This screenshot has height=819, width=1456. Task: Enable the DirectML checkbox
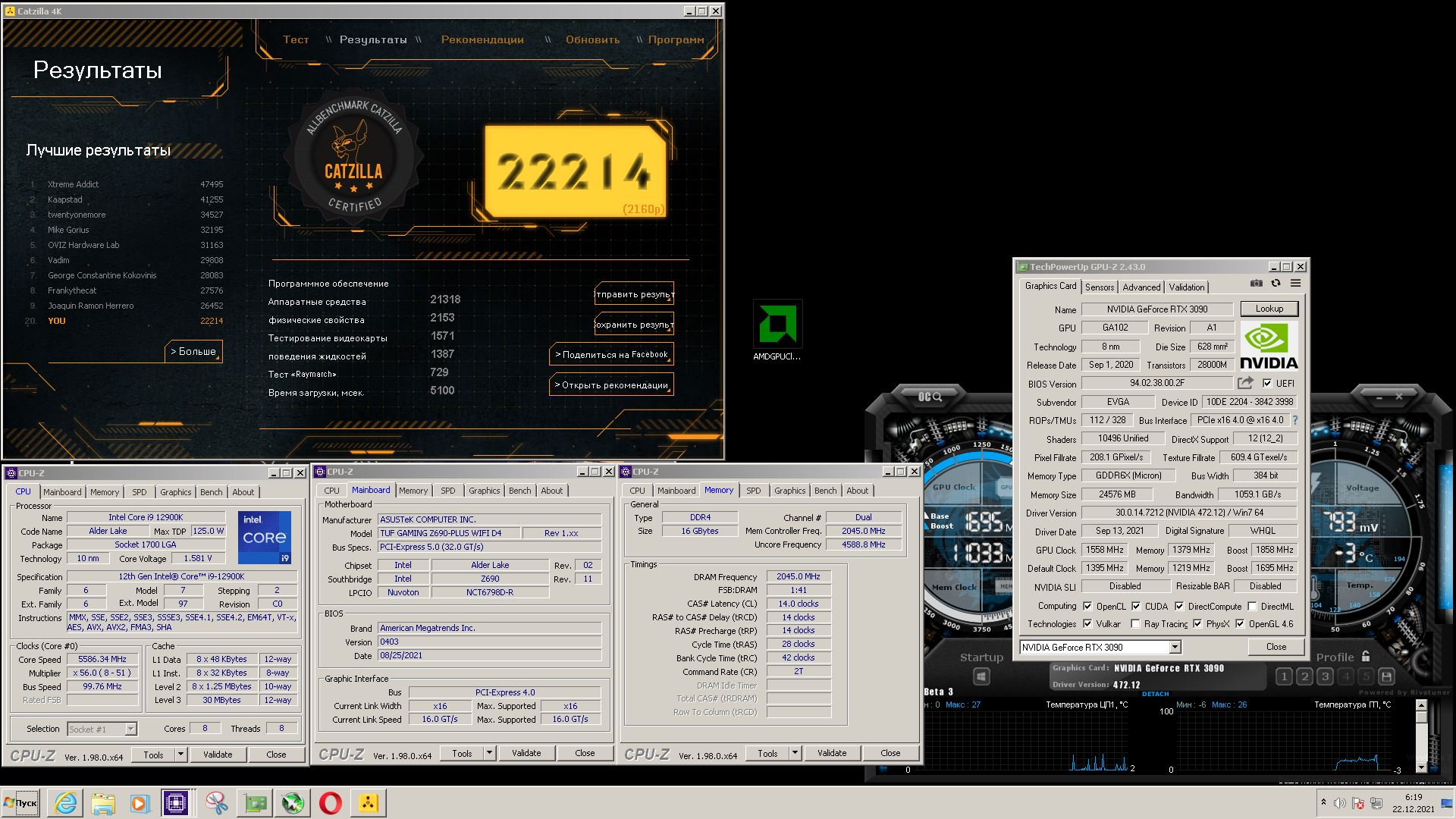click(1252, 606)
